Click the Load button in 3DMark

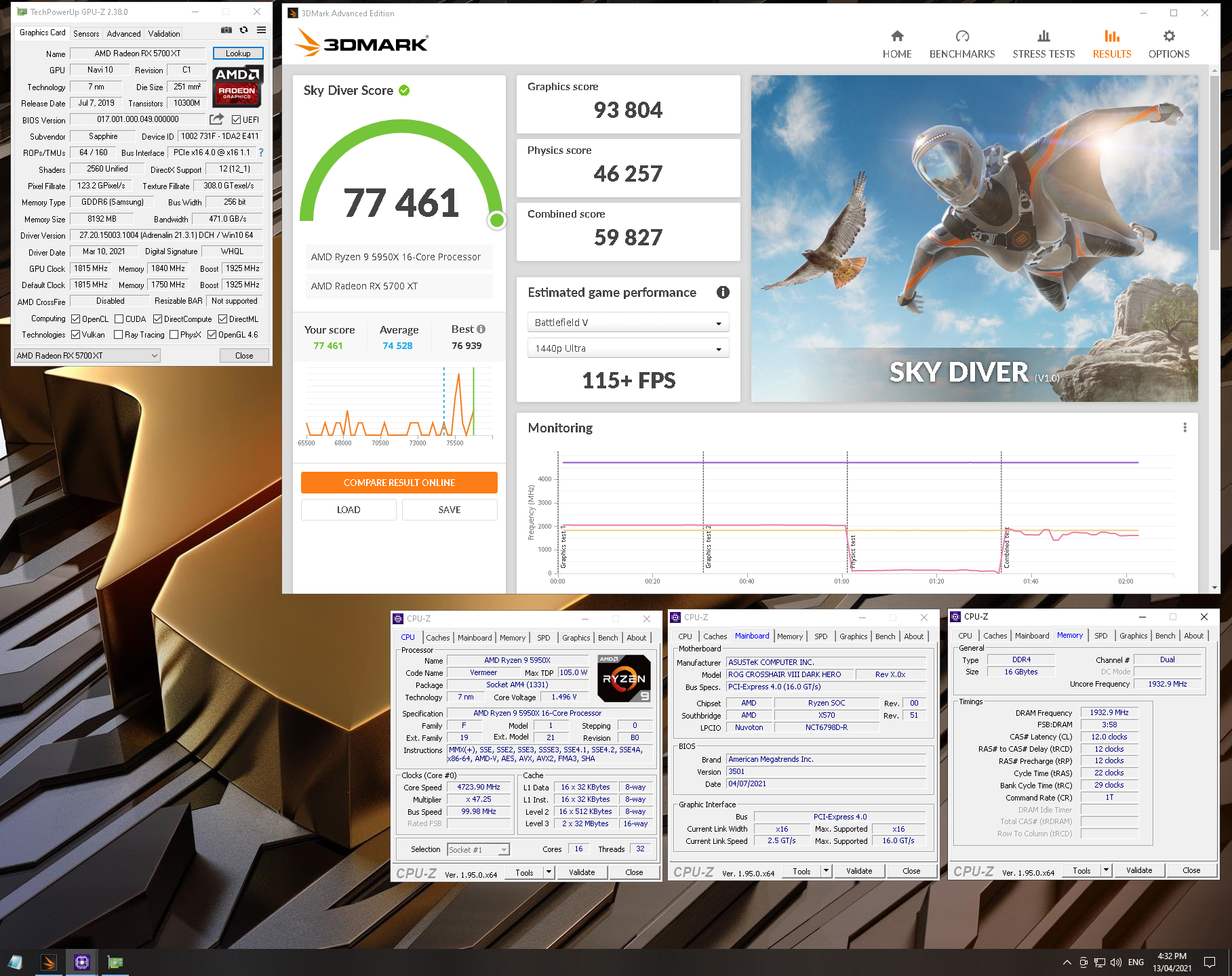tap(349, 510)
